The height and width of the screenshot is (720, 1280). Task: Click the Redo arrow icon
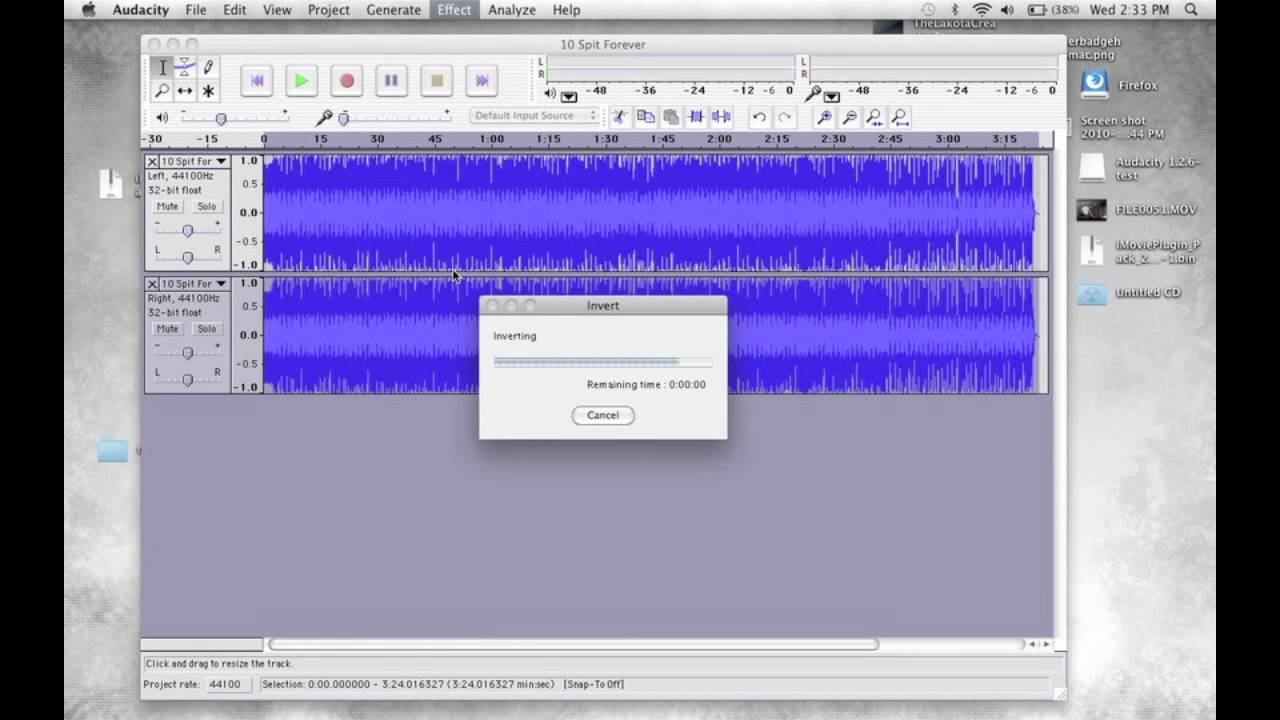point(784,117)
